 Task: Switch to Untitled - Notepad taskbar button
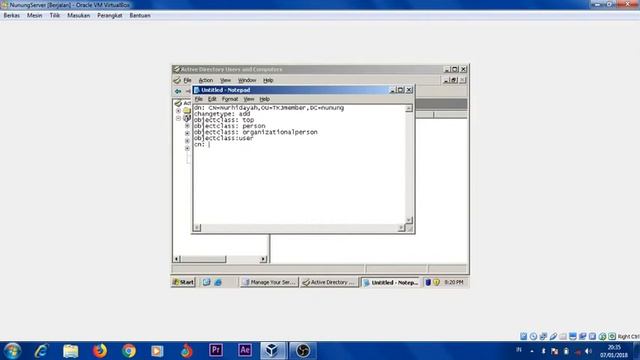[x=390, y=282]
